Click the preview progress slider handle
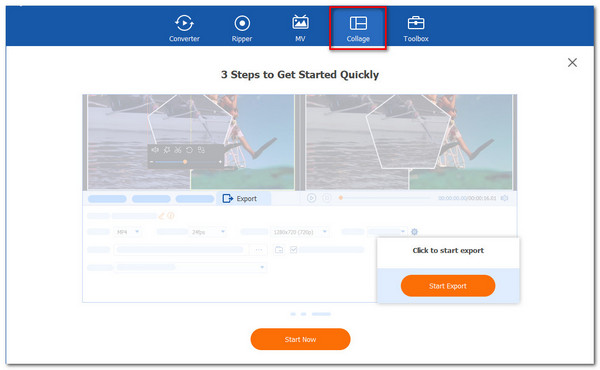 point(341,198)
